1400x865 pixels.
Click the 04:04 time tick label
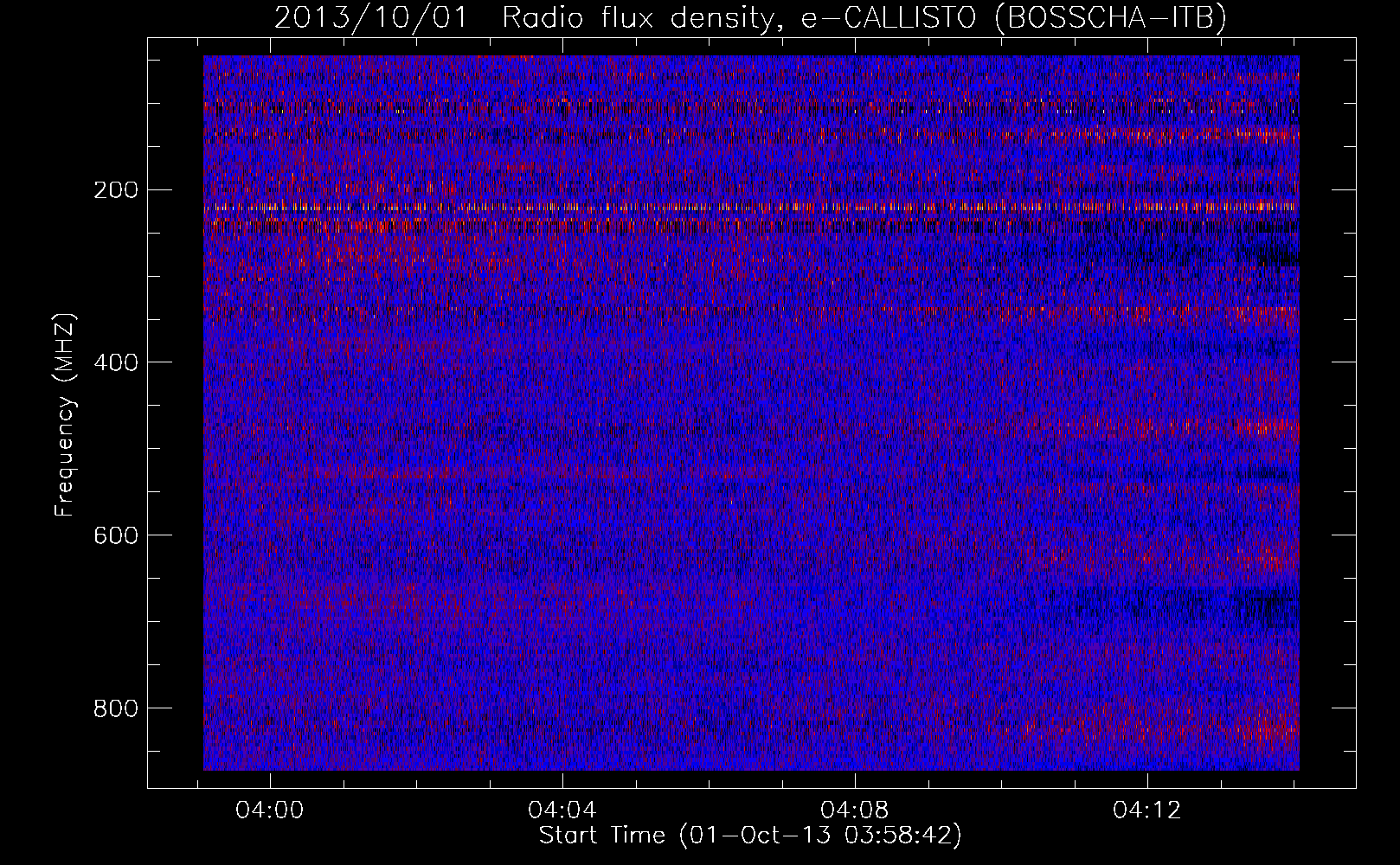562,811
